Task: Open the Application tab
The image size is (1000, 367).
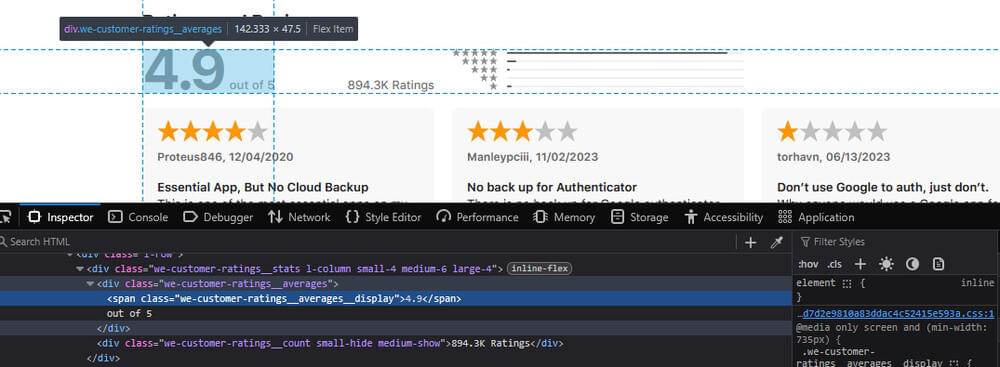Action: click(x=816, y=217)
